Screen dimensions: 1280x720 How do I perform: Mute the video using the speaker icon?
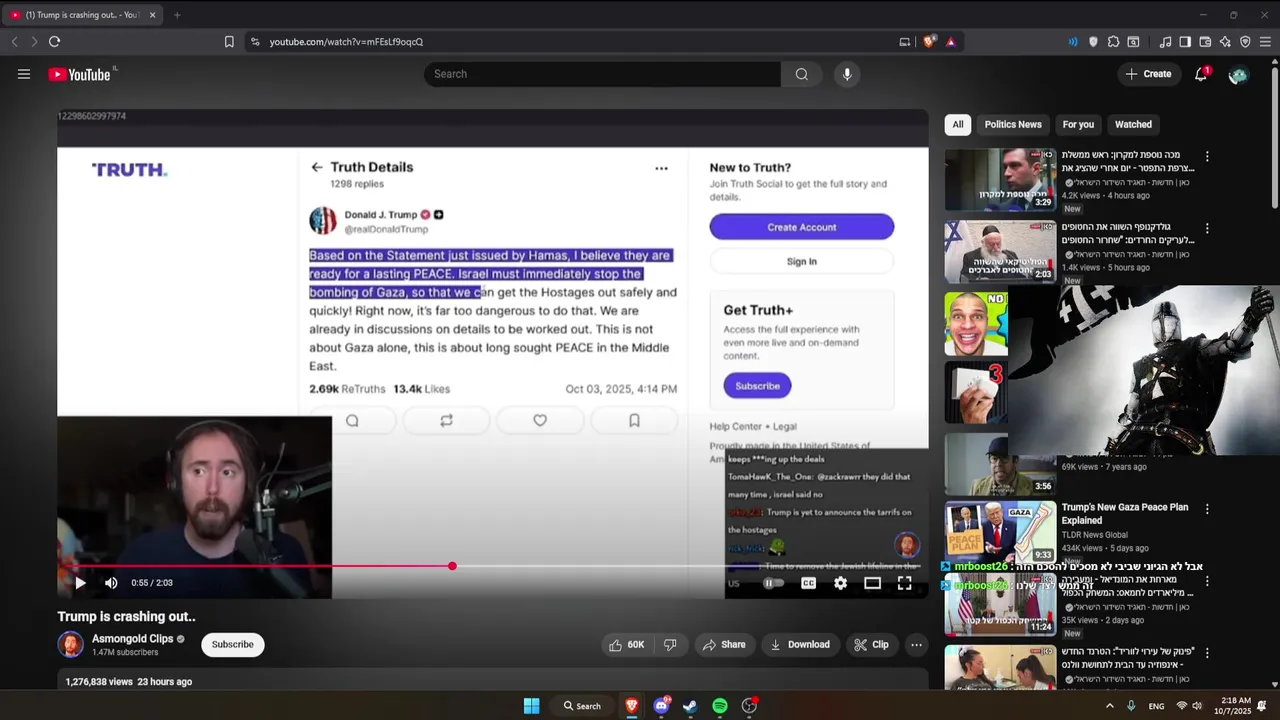(x=111, y=583)
